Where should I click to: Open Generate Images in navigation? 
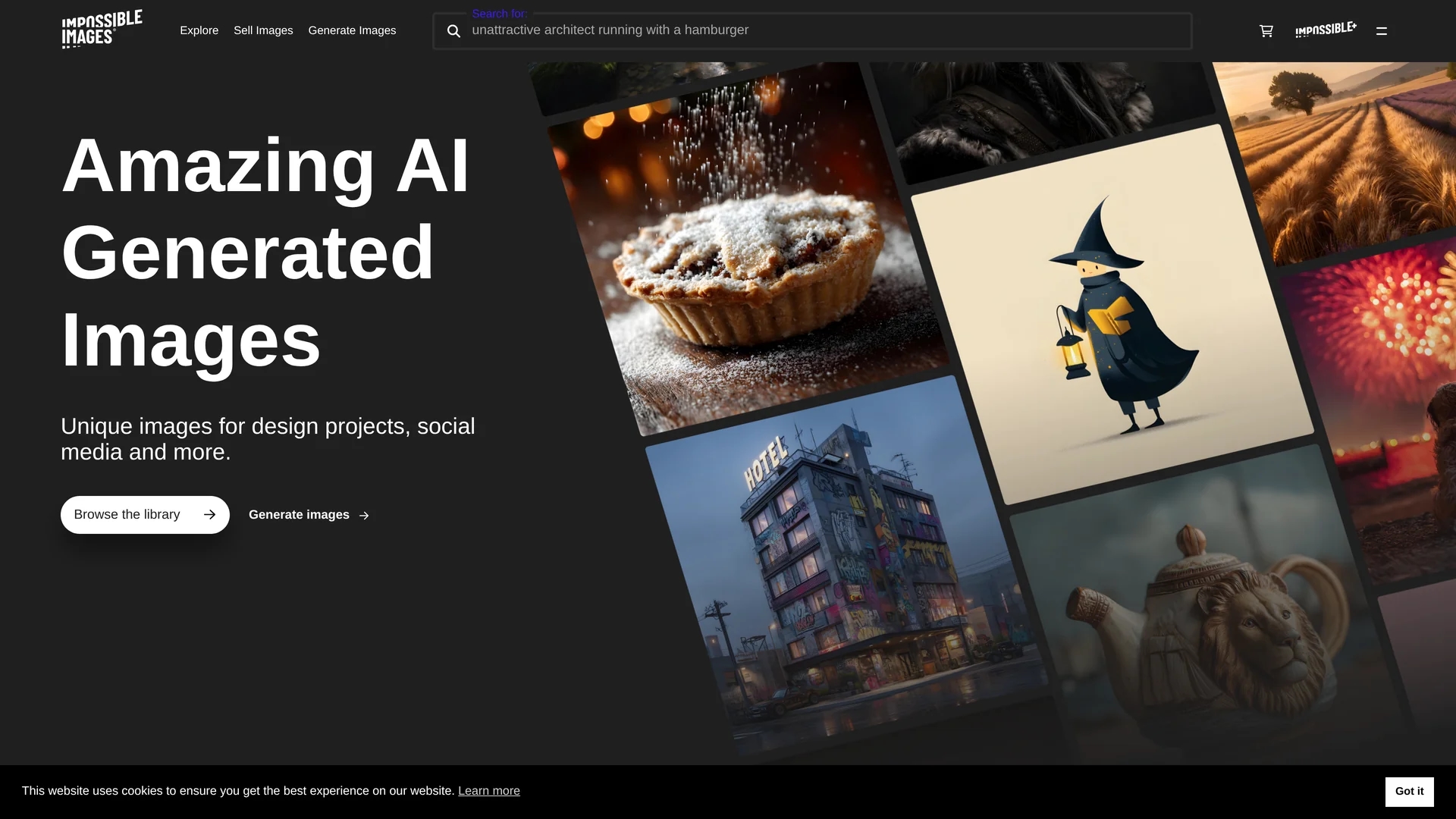point(352,30)
